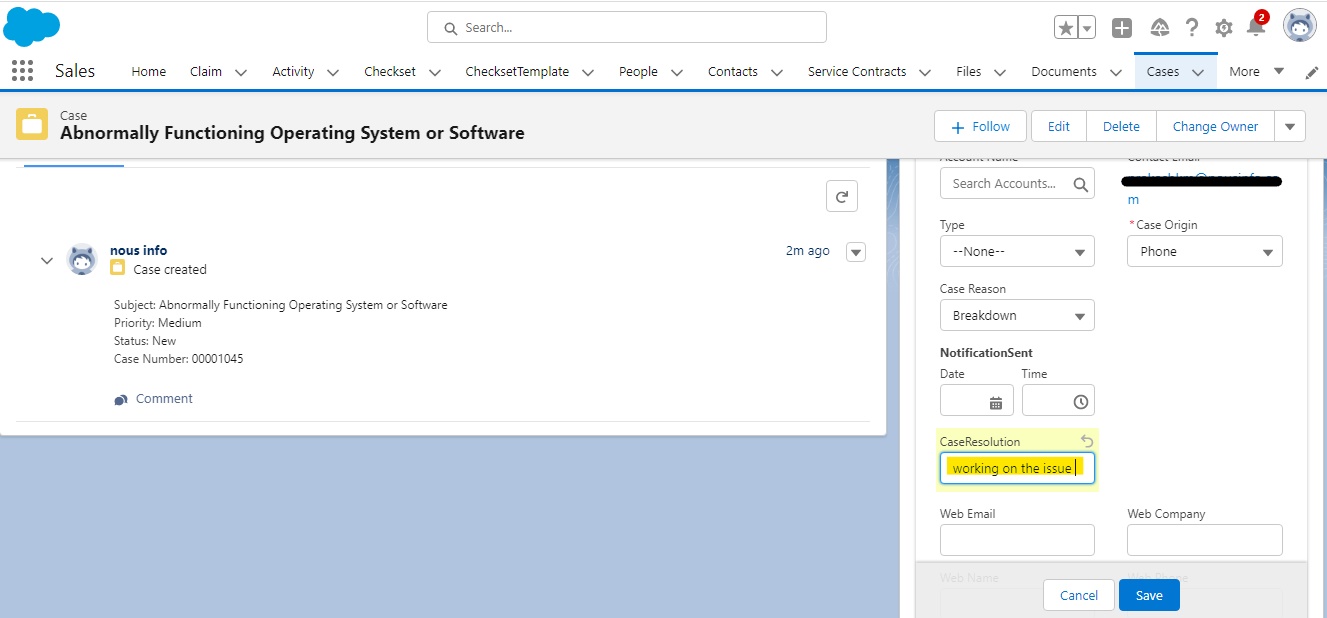Image resolution: width=1327 pixels, height=618 pixels.
Task: Open the Files tab
Action: (969, 72)
